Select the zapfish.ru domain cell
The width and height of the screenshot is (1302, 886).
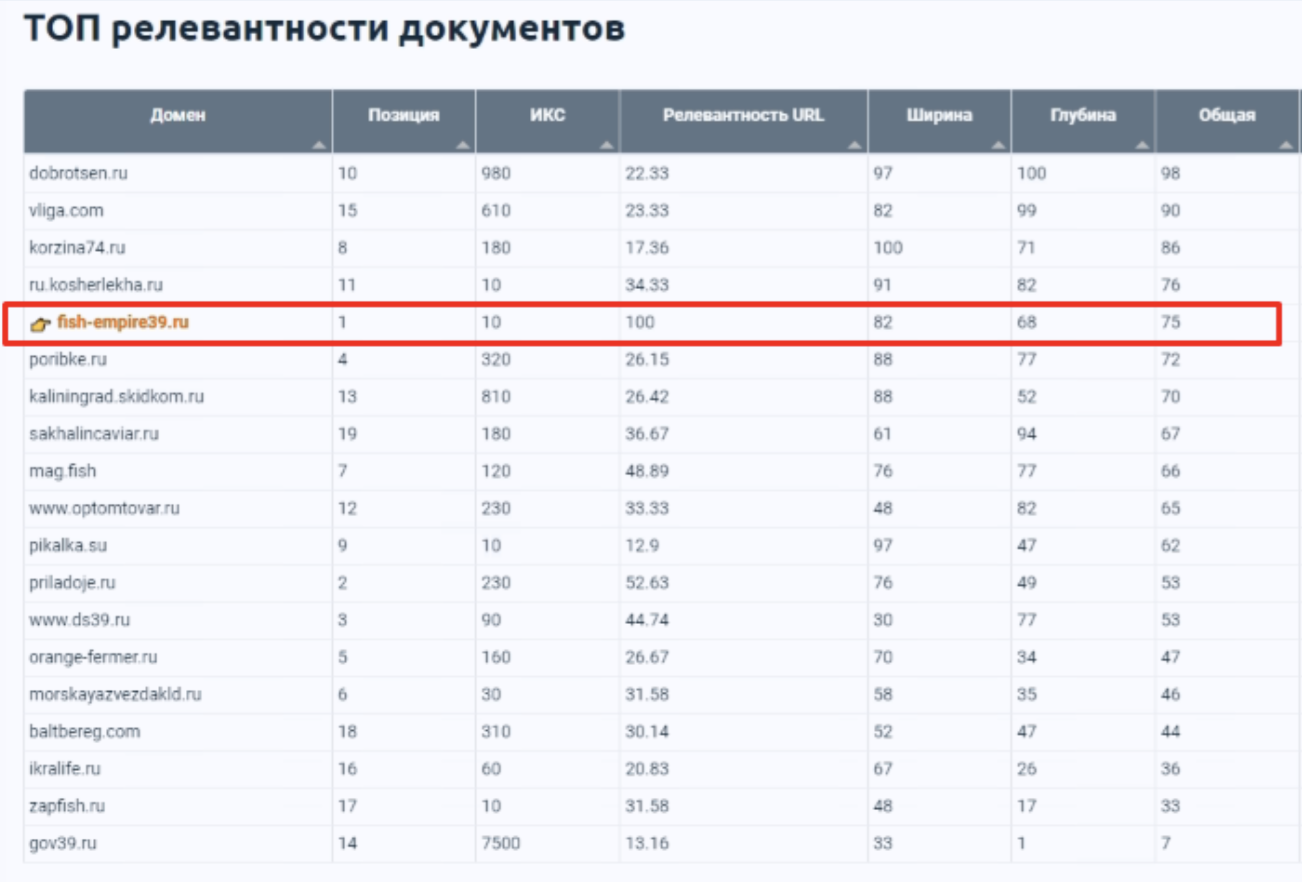pyautogui.click(x=178, y=806)
